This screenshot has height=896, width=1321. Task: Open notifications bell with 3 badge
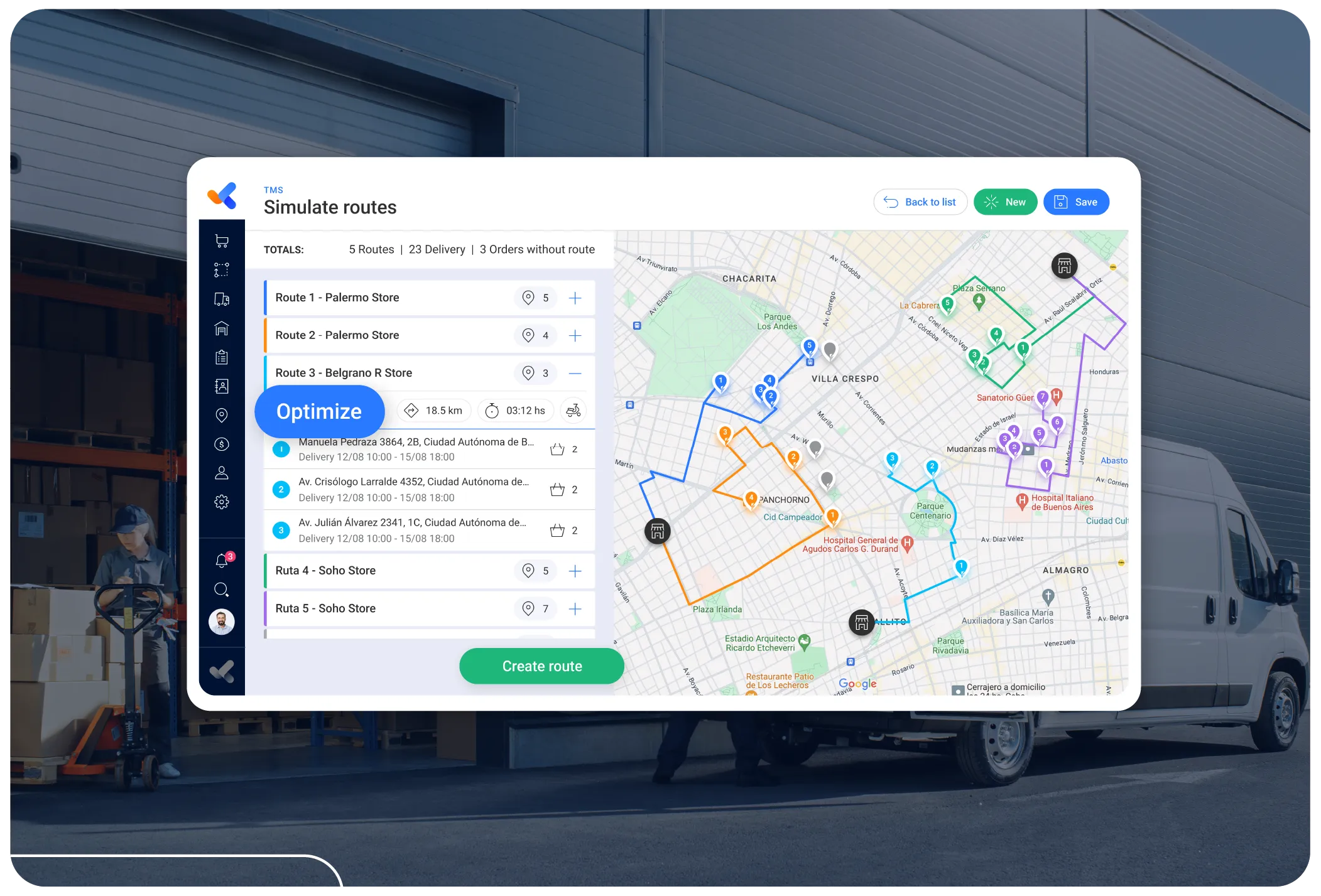222,560
